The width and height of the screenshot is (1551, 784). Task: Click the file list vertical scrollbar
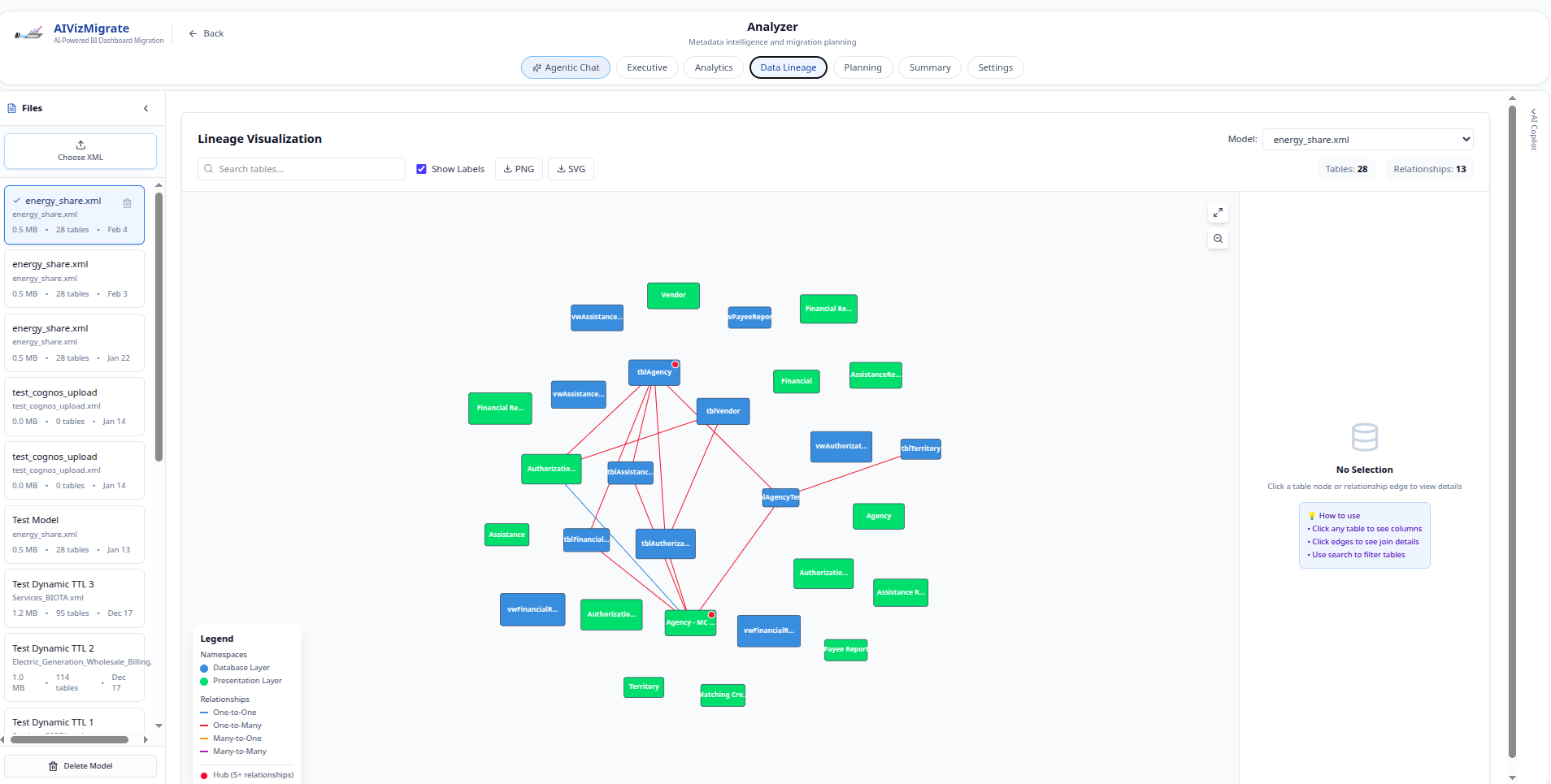(159, 327)
